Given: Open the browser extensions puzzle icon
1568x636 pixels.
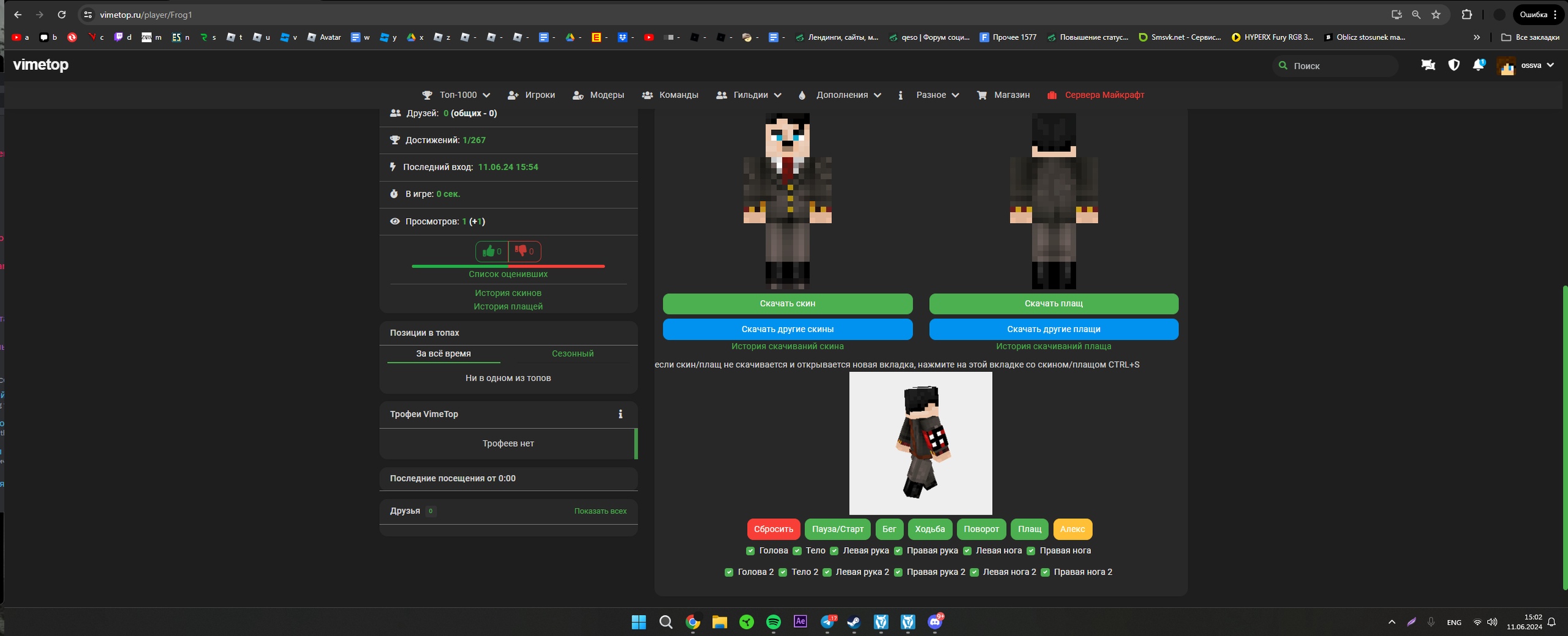Looking at the screenshot, I should [1467, 15].
